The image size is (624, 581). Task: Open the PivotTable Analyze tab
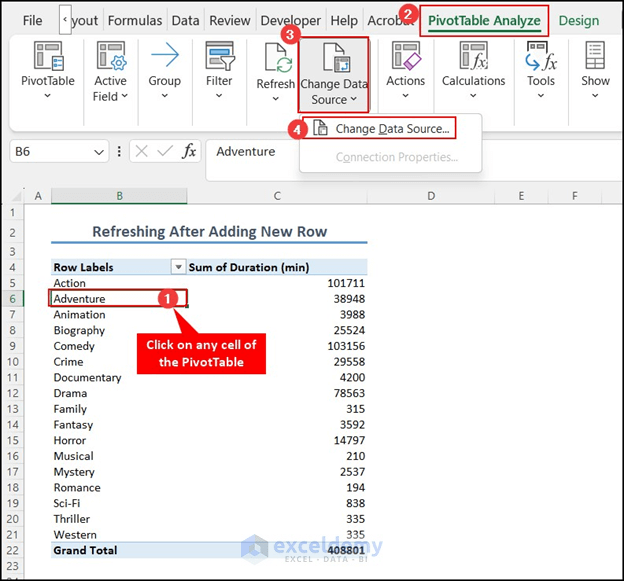(484, 21)
